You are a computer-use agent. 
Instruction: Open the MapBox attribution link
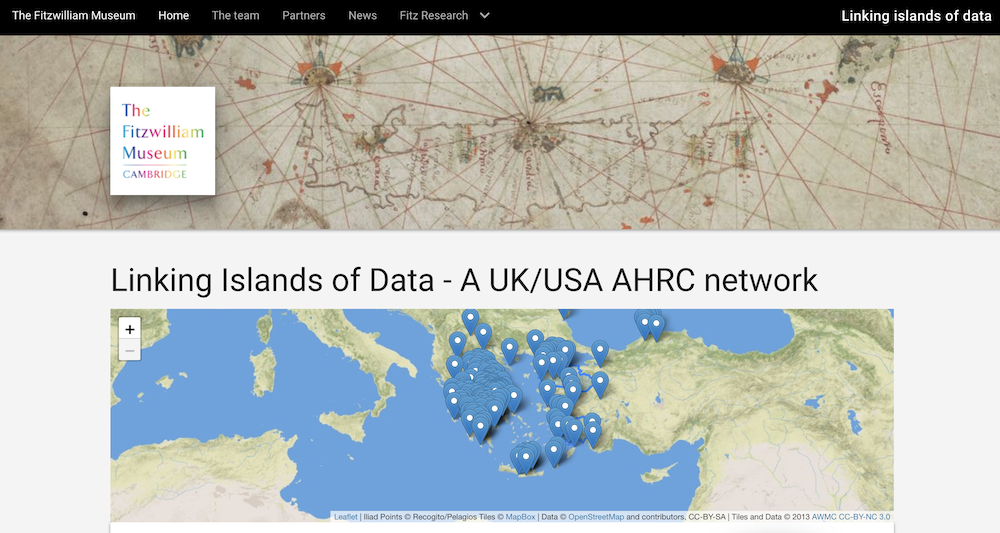tap(520, 517)
